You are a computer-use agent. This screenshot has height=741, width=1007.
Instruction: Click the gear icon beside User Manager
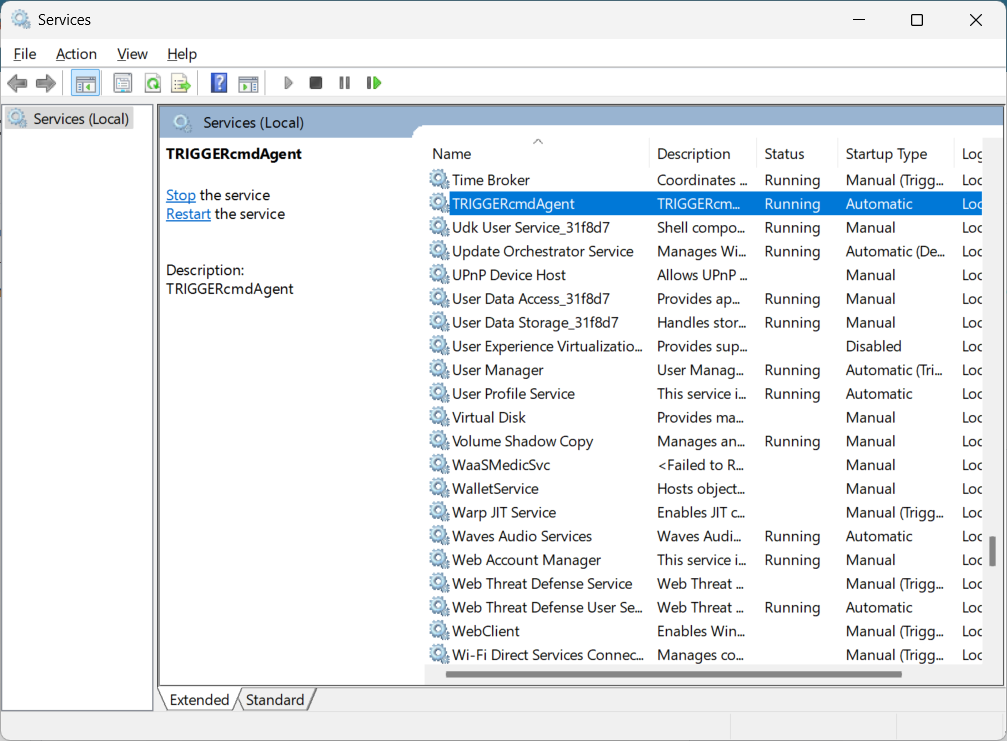pos(439,369)
